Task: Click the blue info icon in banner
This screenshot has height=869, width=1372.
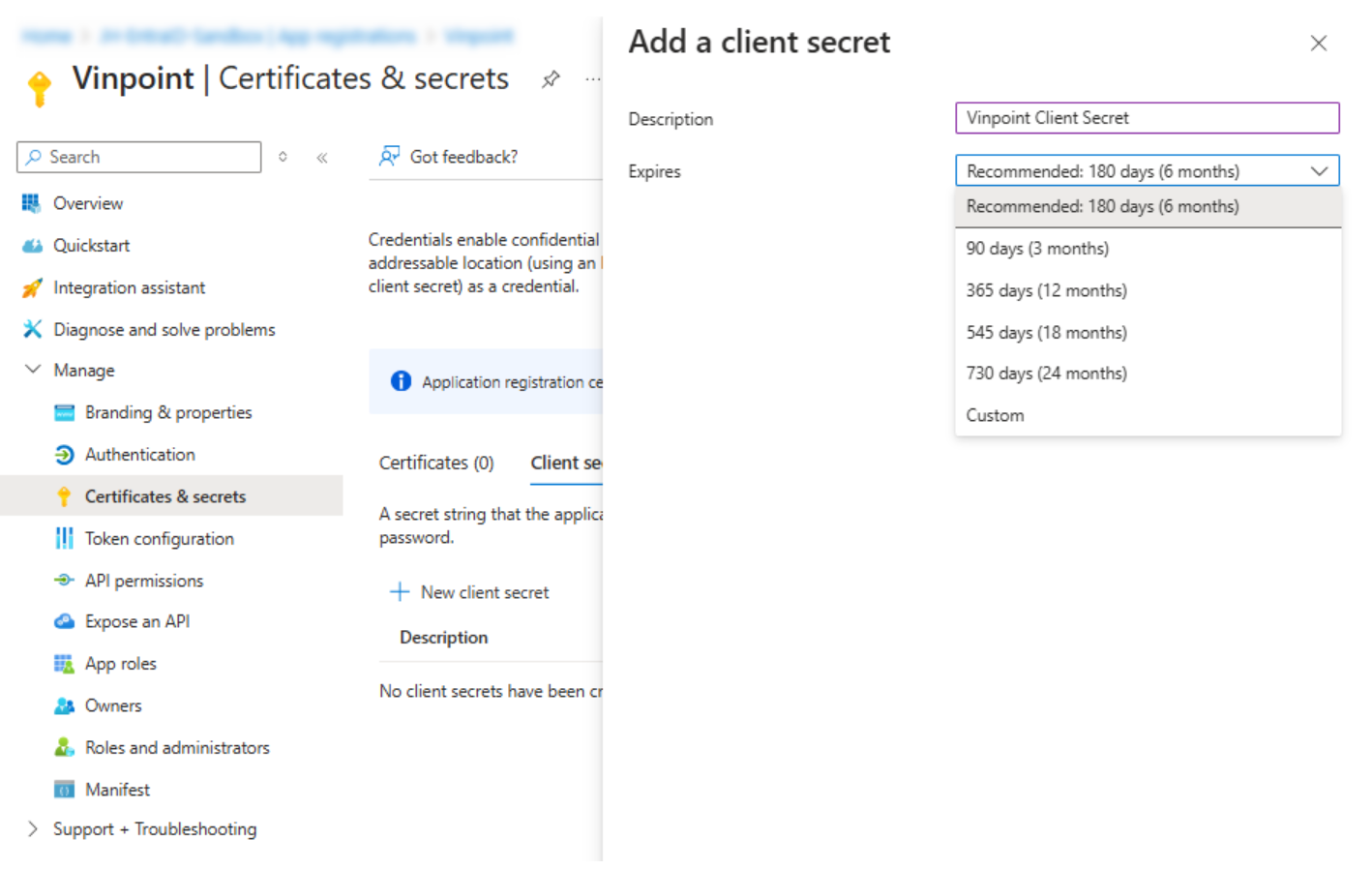Action: click(x=401, y=381)
